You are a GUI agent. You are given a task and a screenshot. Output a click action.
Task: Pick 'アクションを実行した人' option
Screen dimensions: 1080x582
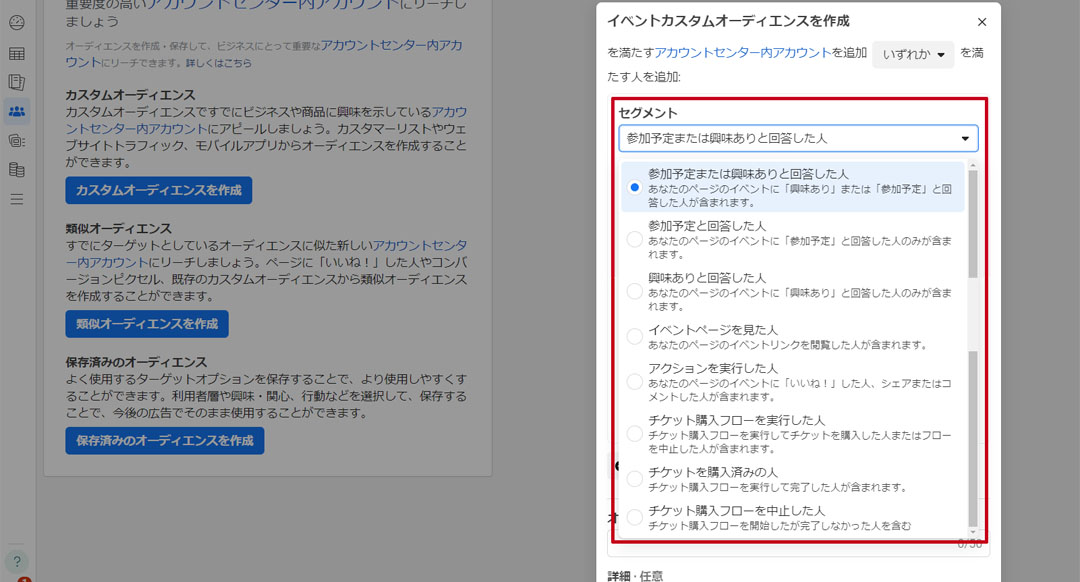pyautogui.click(x=634, y=381)
